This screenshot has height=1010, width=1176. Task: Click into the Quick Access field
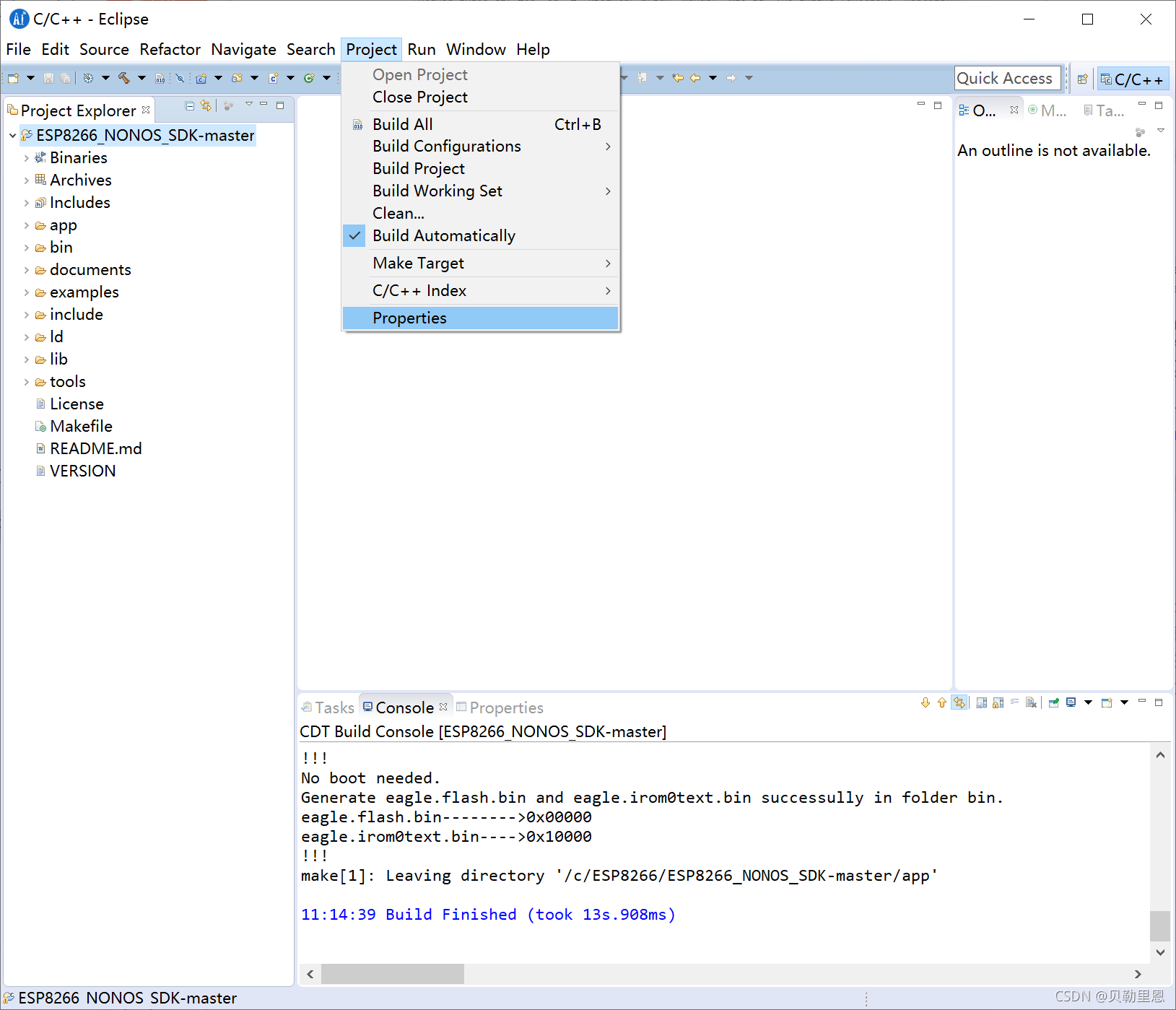(1007, 78)
